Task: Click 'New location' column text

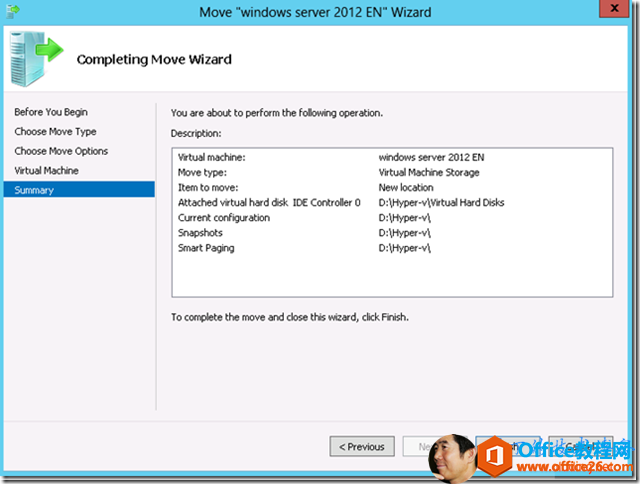Action: pos(406,188)
